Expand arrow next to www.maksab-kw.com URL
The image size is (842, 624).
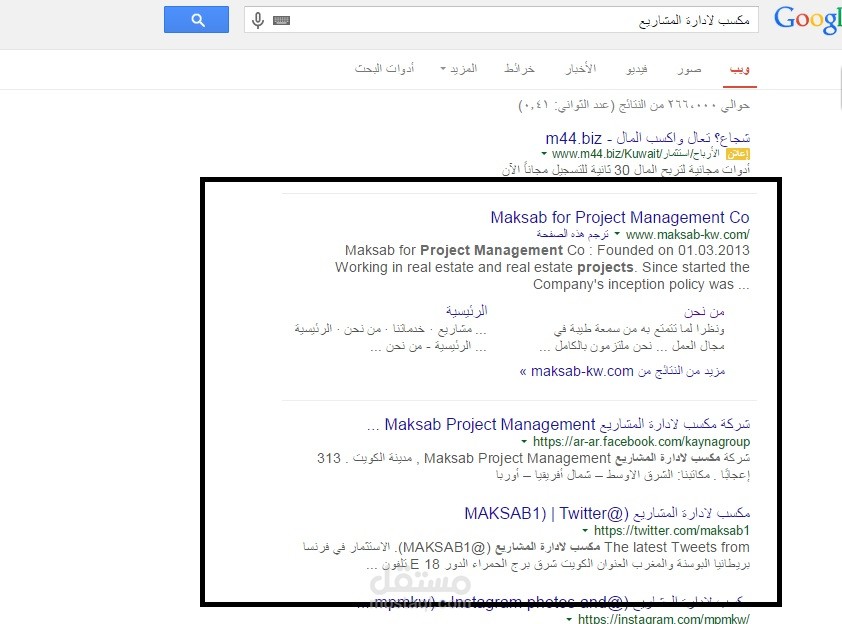pyautogui.click(x=617, y=234)
